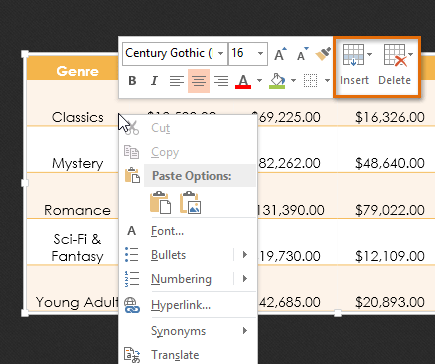Paste as picture clipboard icon
This screenshot has width=435, height=364.
click(x=190, y=202)
